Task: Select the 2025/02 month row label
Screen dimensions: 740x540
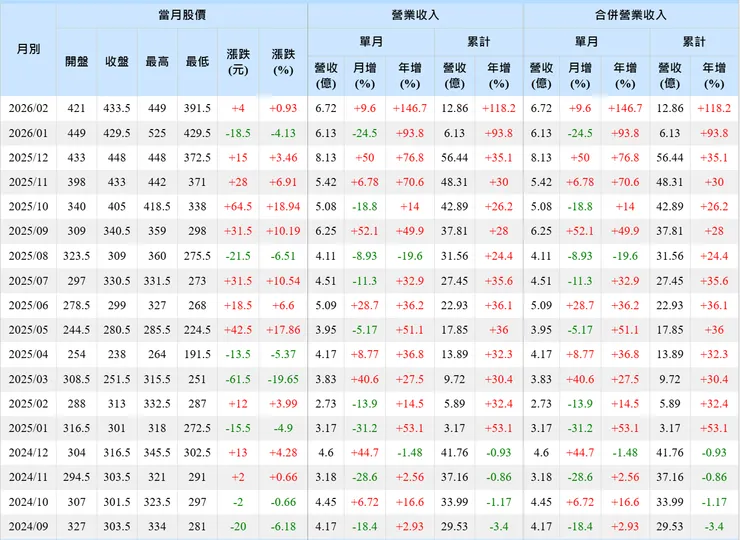Action: click(28, 404)
